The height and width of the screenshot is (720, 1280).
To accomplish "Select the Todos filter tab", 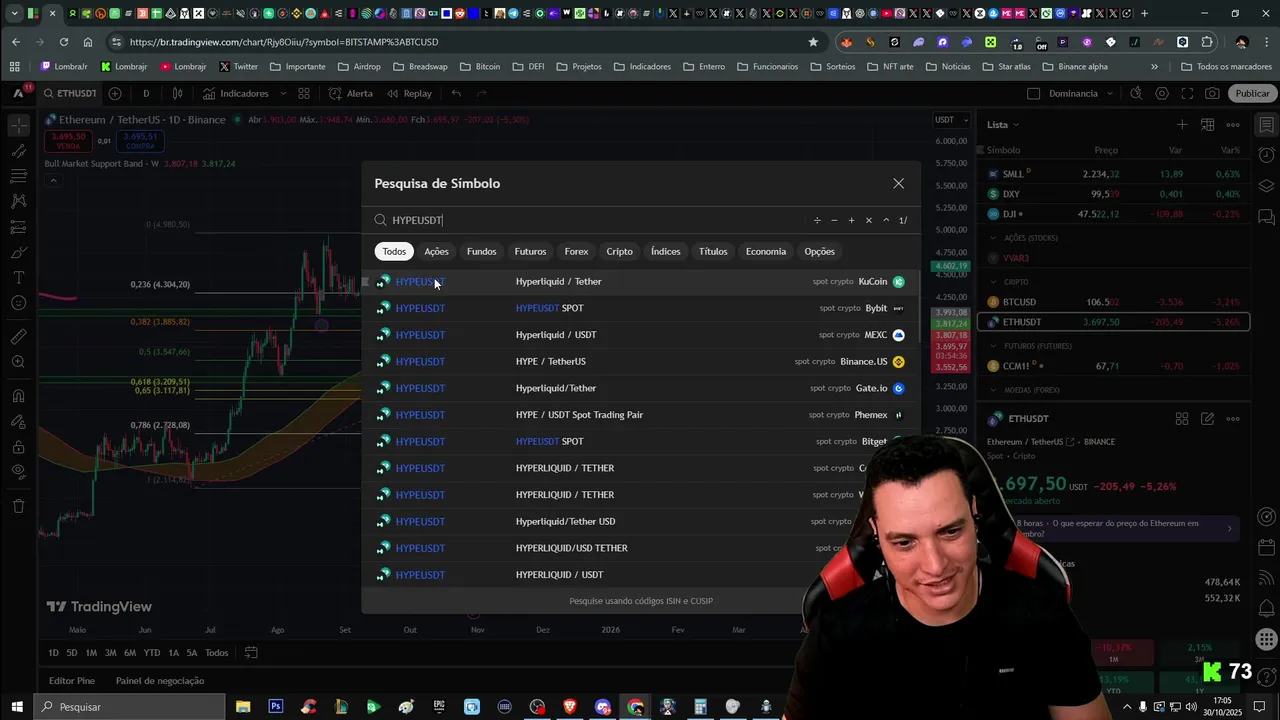I will click(394, 251).
